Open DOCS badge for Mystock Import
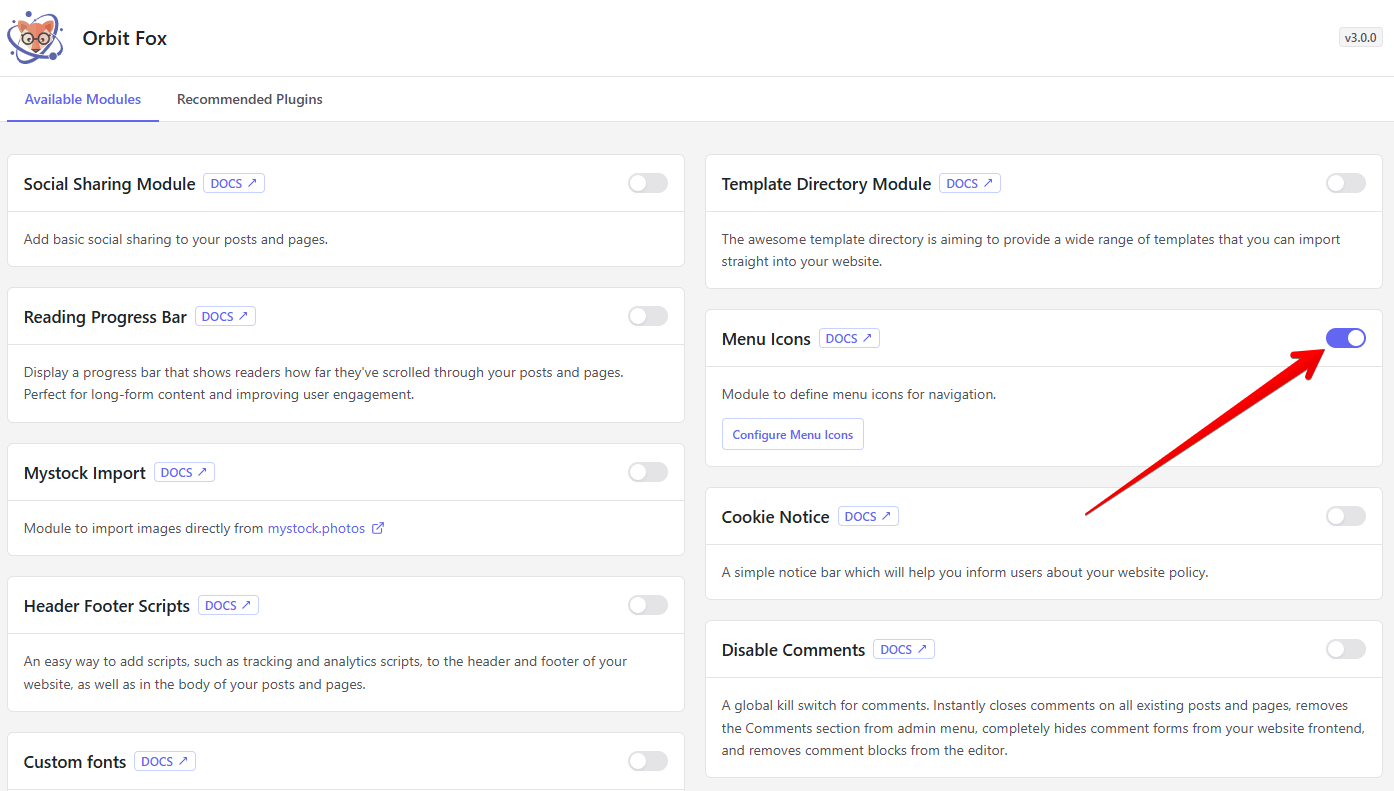 [x=184, y=473]
